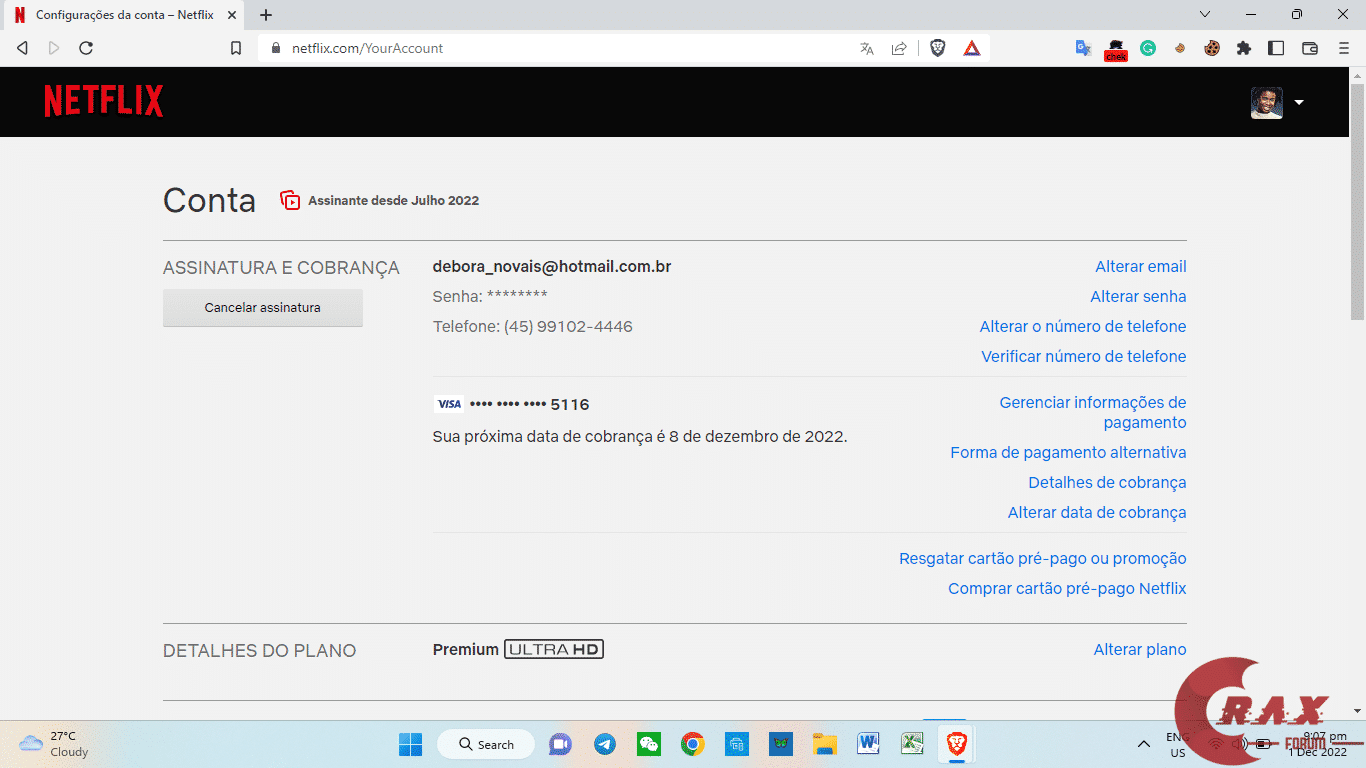Click the Brave browser icon on the taskbar

(957, 744)
